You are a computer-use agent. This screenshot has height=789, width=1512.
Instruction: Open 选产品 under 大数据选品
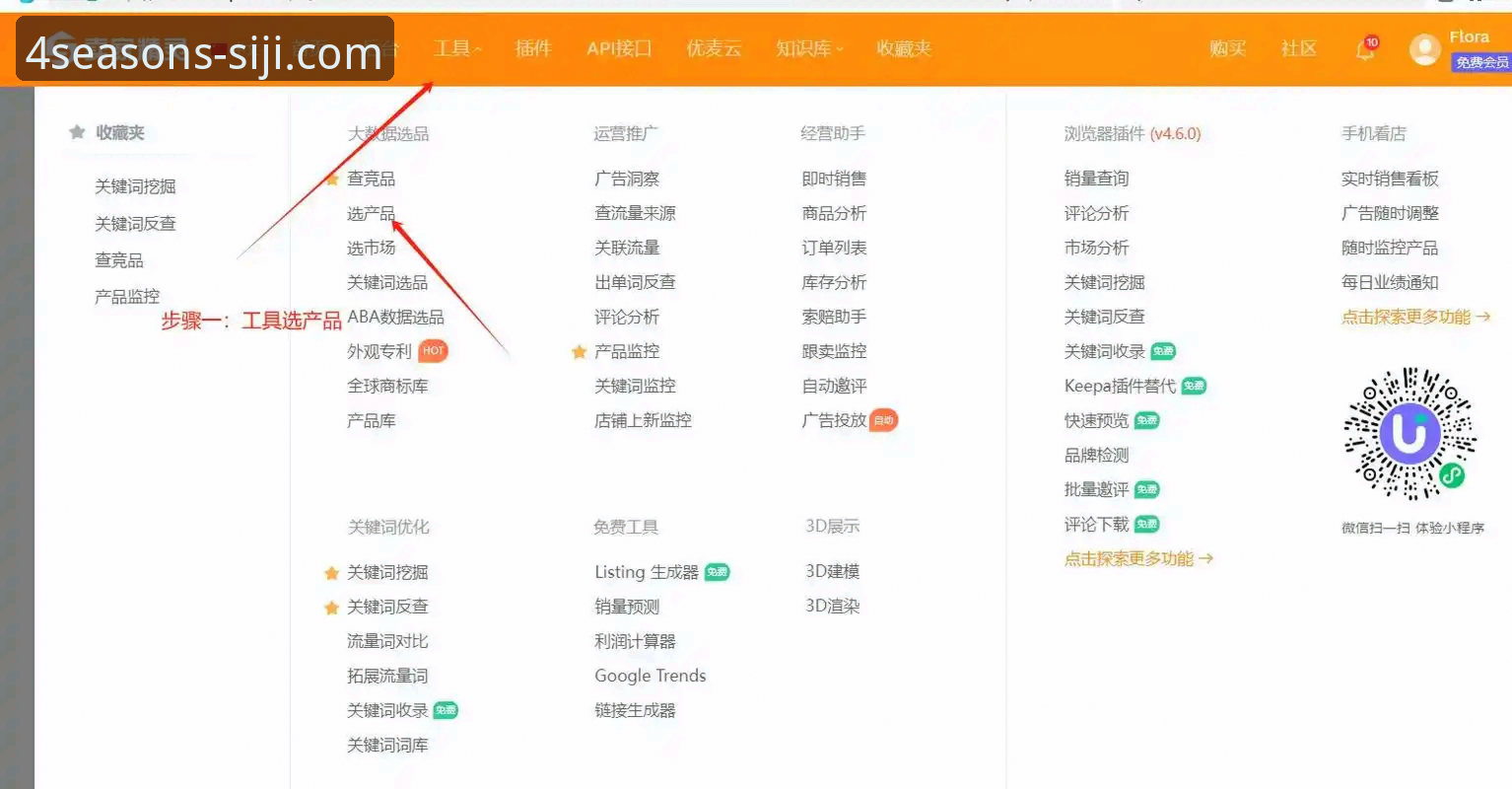(371, 213)
